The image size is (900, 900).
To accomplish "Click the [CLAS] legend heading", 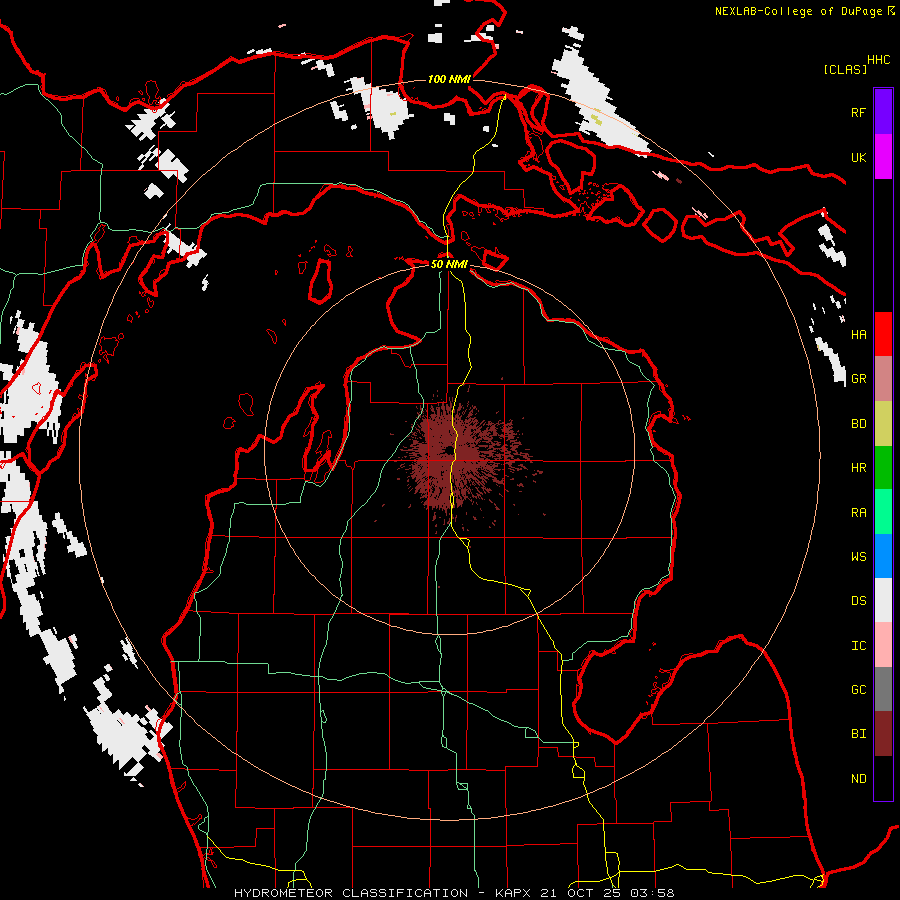I will (845, 69).
